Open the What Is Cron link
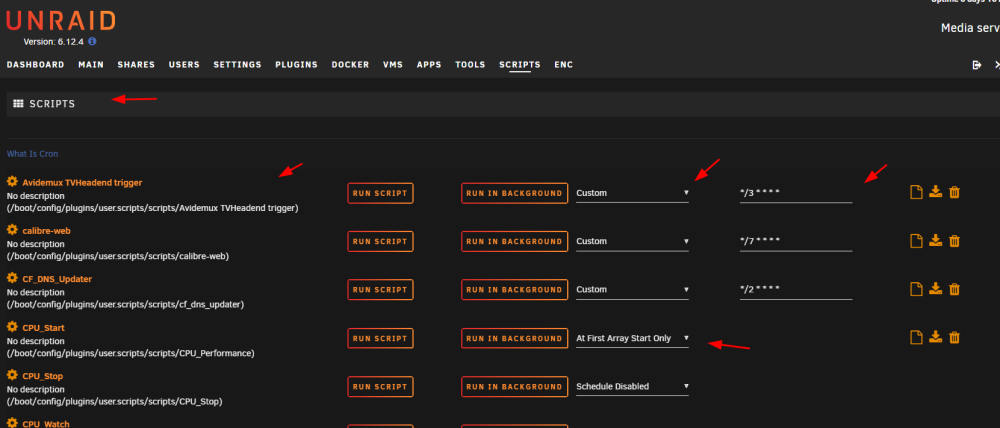The width and height of the screenshot is (1000, 428). click(x=33, y=154)
